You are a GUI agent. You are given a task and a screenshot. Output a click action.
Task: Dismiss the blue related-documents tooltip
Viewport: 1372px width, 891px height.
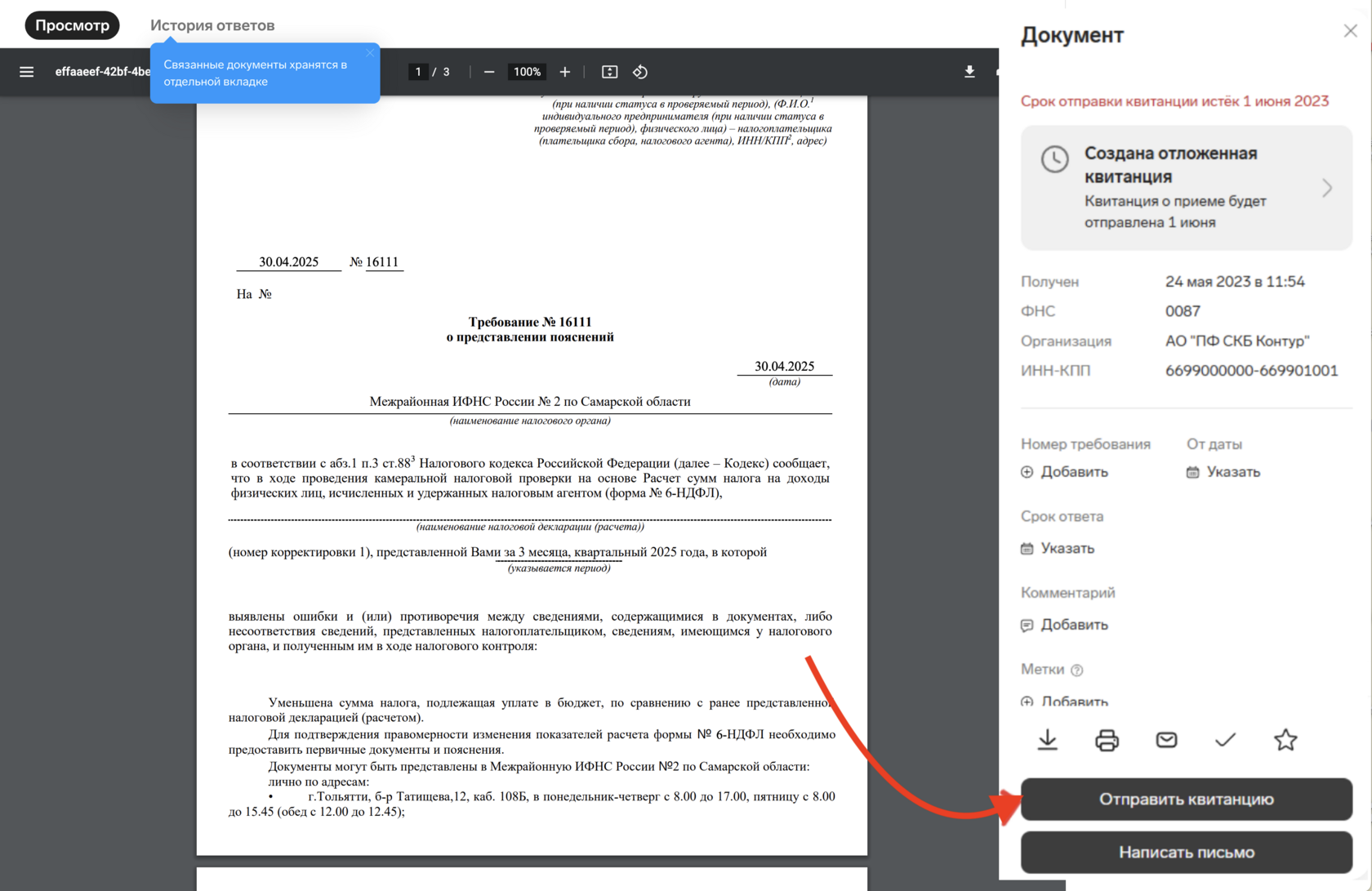coord(370,53)
